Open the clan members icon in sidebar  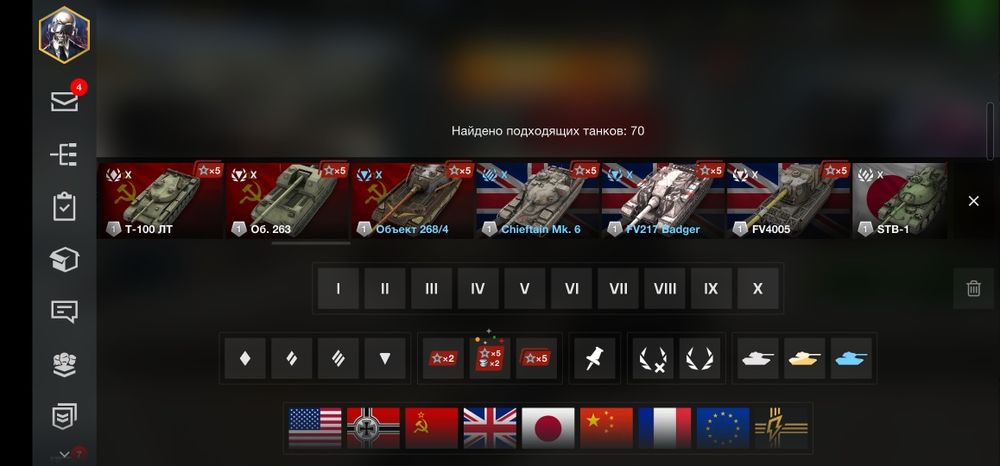coord(64,364)
